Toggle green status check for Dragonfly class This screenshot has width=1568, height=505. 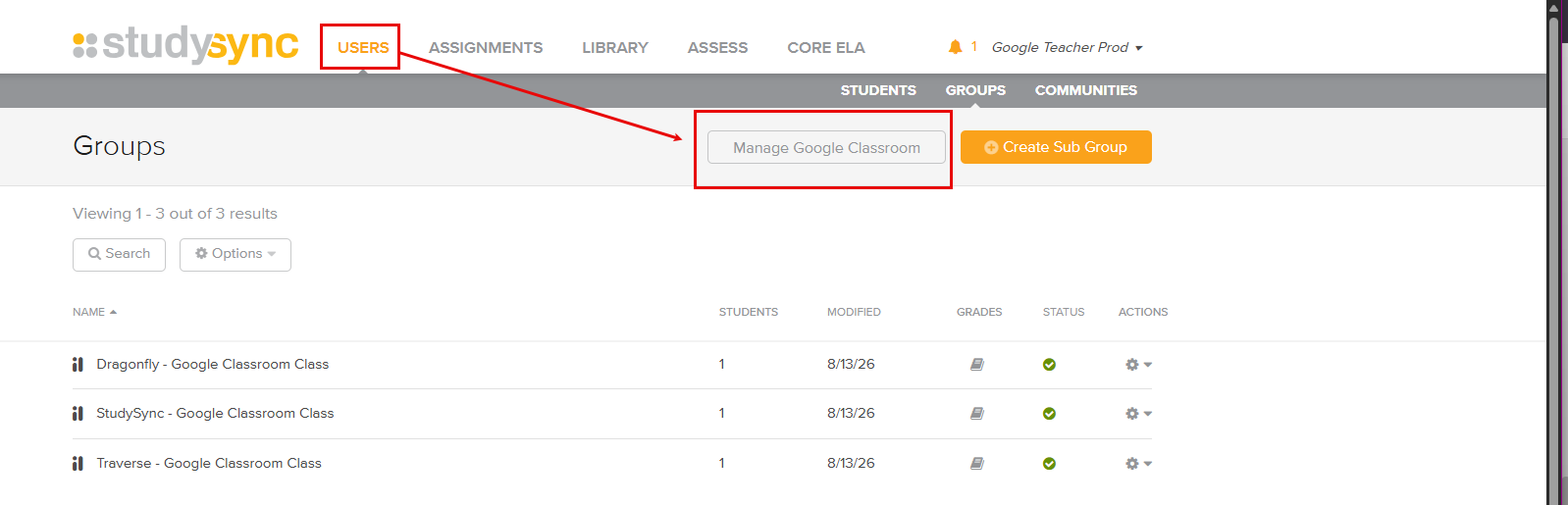(1049, 365)
